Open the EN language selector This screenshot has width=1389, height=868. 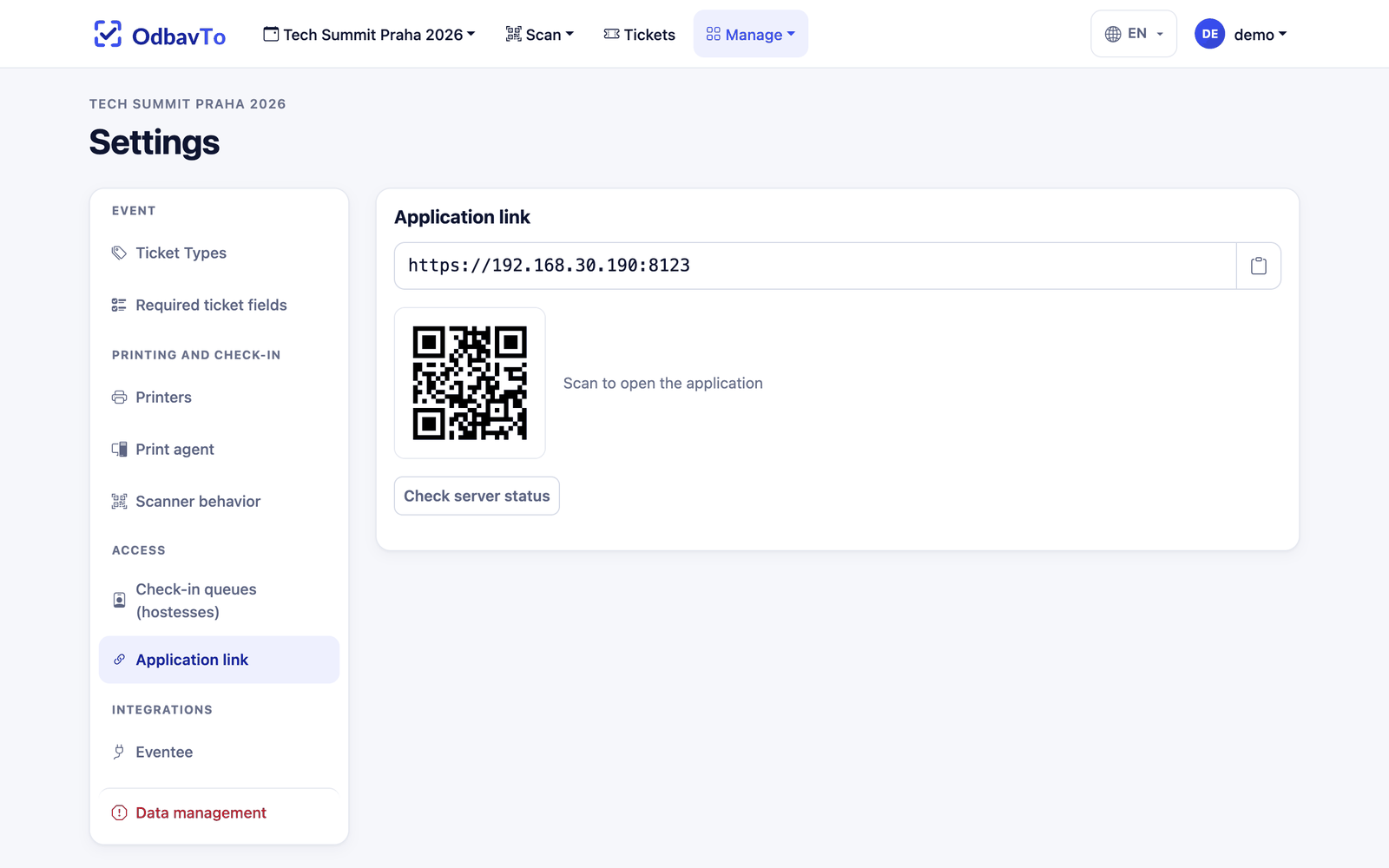[1134, 34]
